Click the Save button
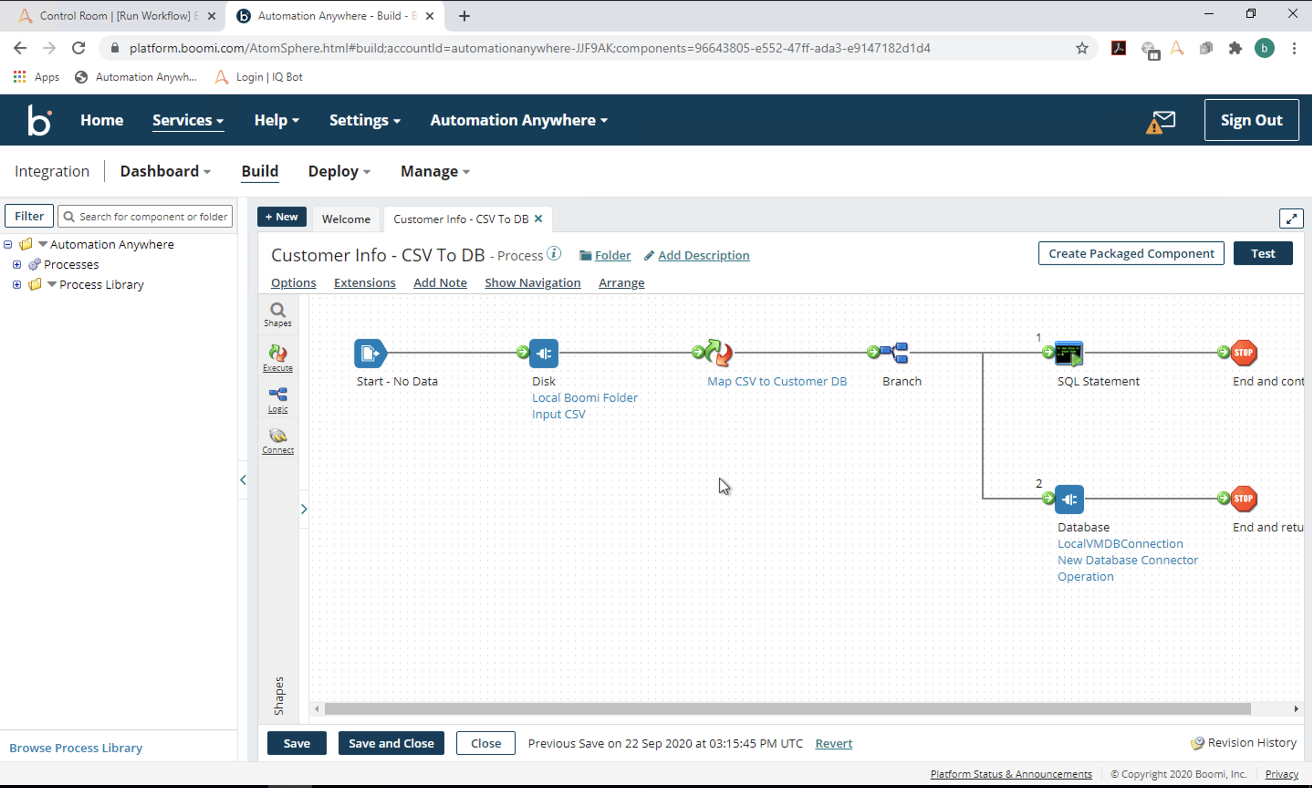Screen dimensions: 1312x788 click(297, 743)
